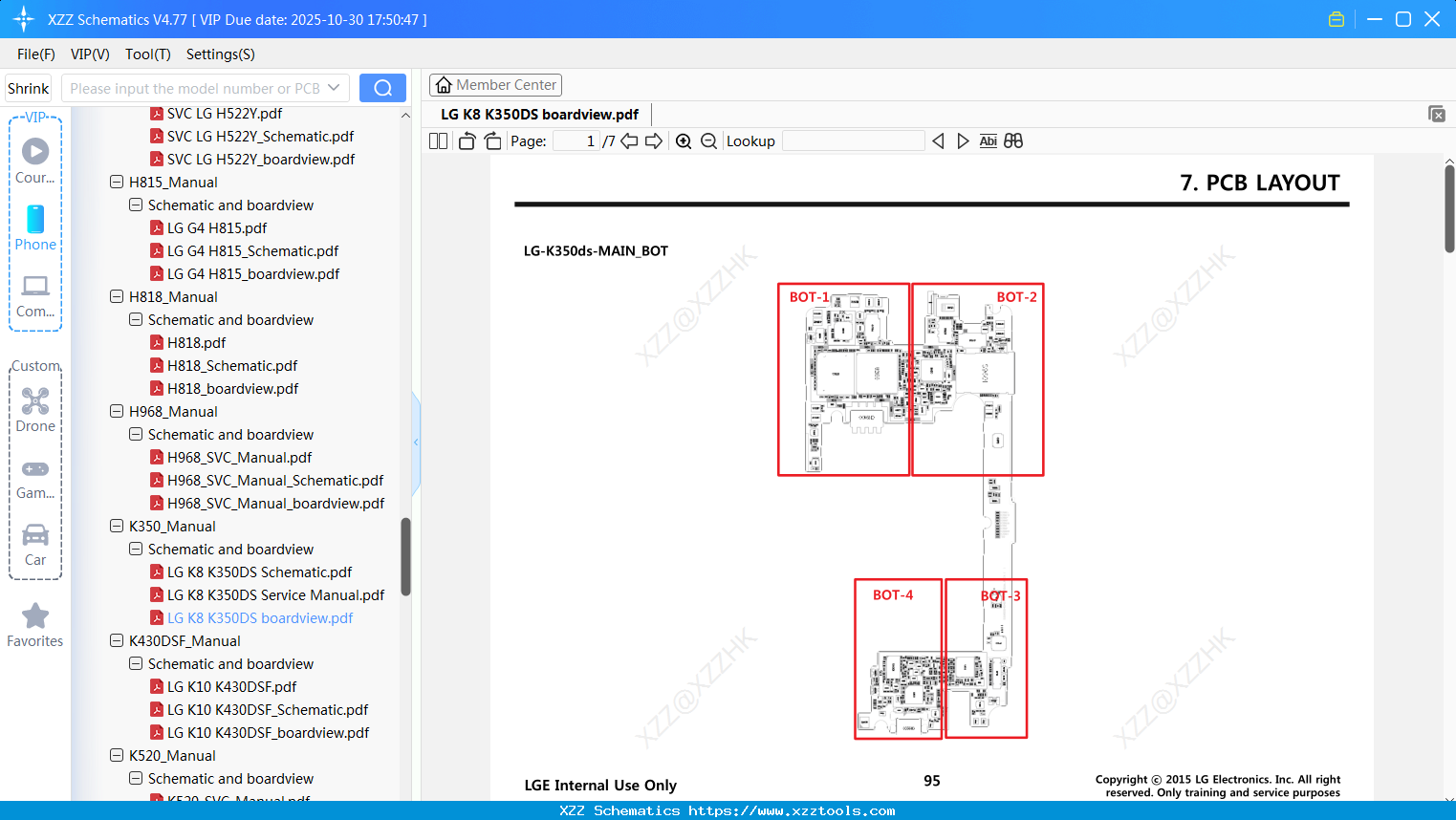This screenshot has width=1456, height=820.
Task: Go to the next page arrow
Action: click(654, 141)
